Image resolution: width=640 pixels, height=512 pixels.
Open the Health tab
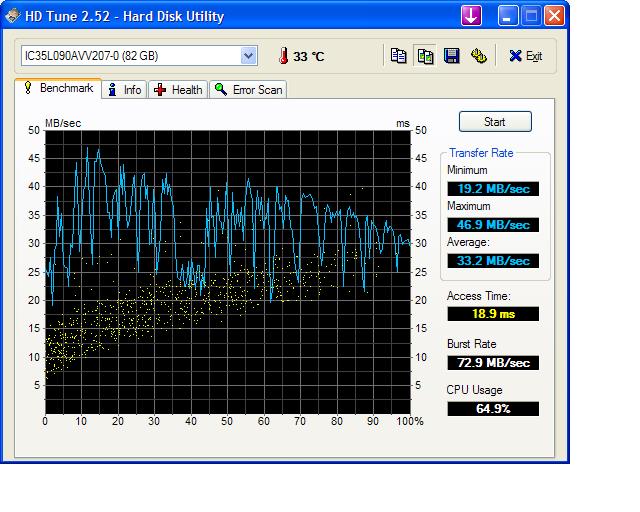pyautogui.click(x=178, y=90)
